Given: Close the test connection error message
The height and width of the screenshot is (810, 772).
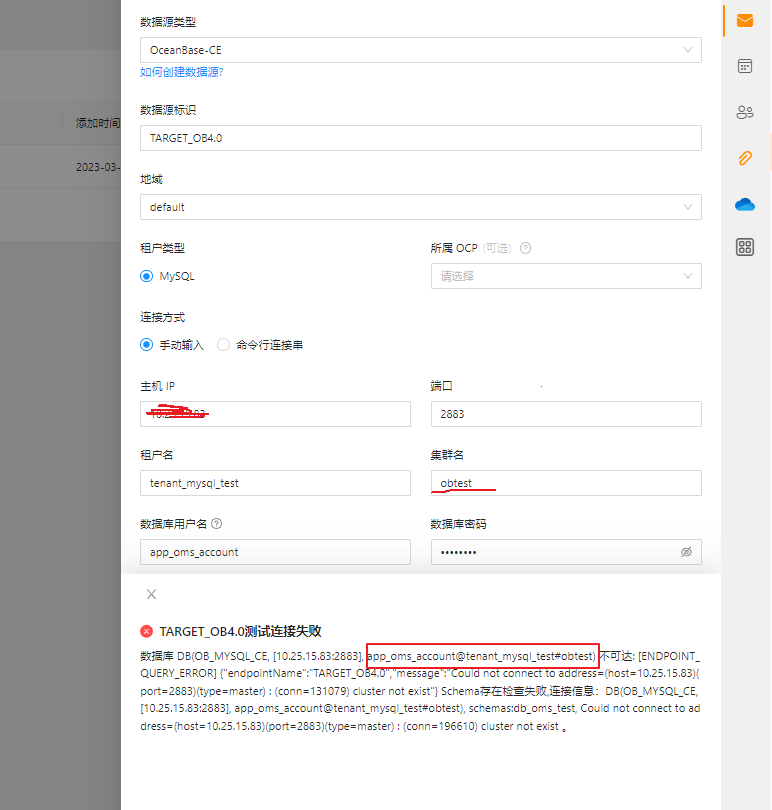Looking at the screenshot, I should click(151, 594).
